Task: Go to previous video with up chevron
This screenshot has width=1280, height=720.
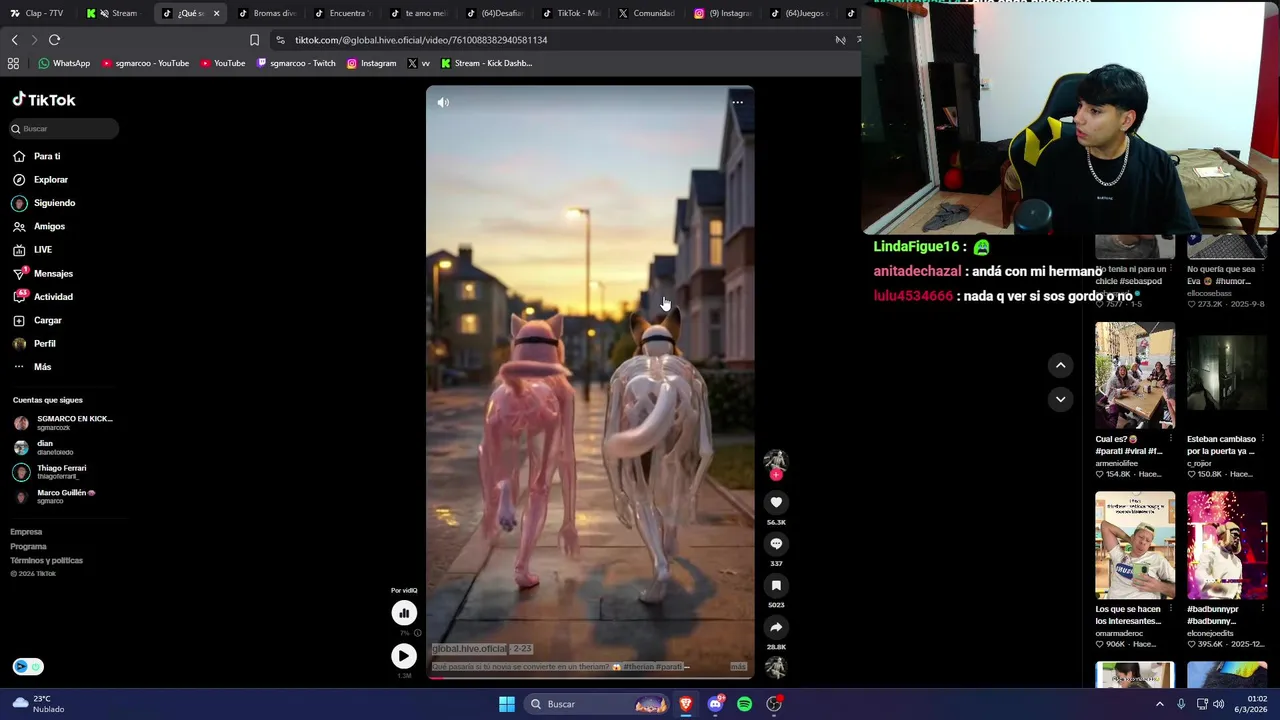Action: [1061, 365]
